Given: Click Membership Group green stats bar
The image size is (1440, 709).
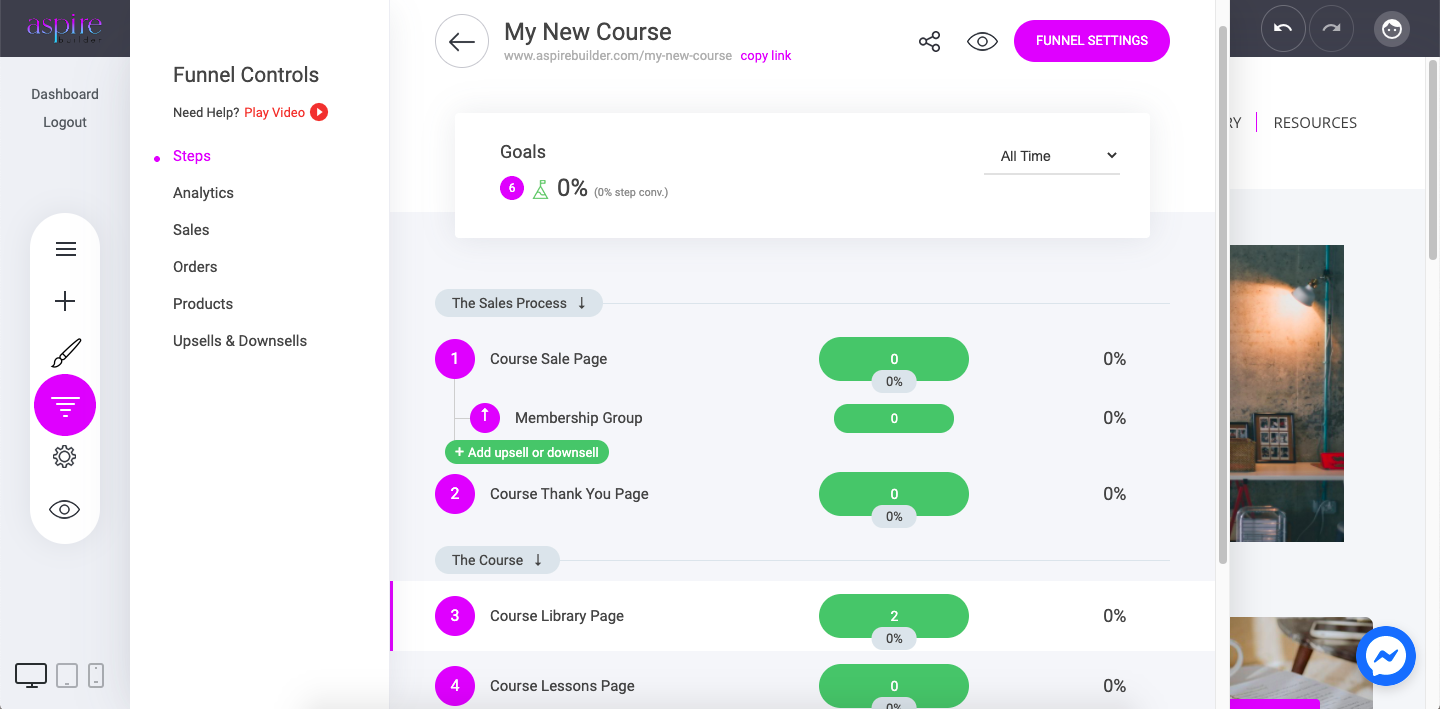Looking at the screenshot, I should tap(894, 419).
